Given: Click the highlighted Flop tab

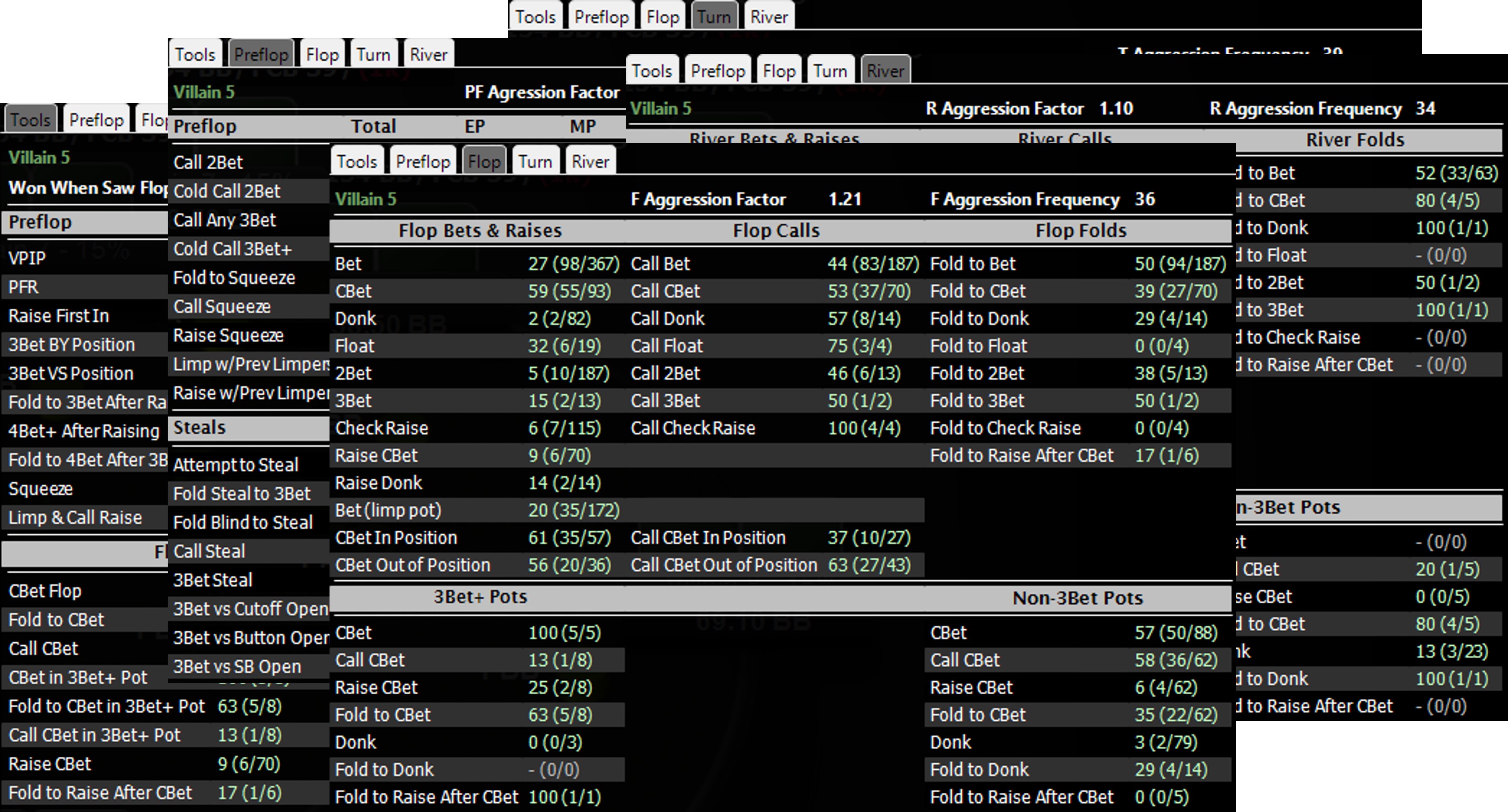Looking at the screenshot, I should 483,161.
